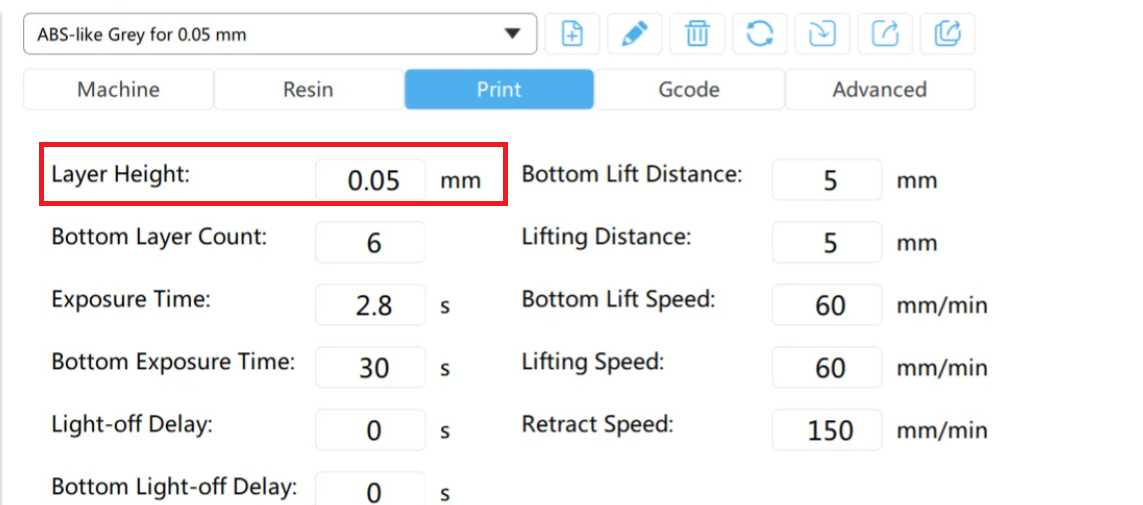The image size is (1143, 505).
Task: Switch to the Machine tab
Action: (x=118, y=90)
